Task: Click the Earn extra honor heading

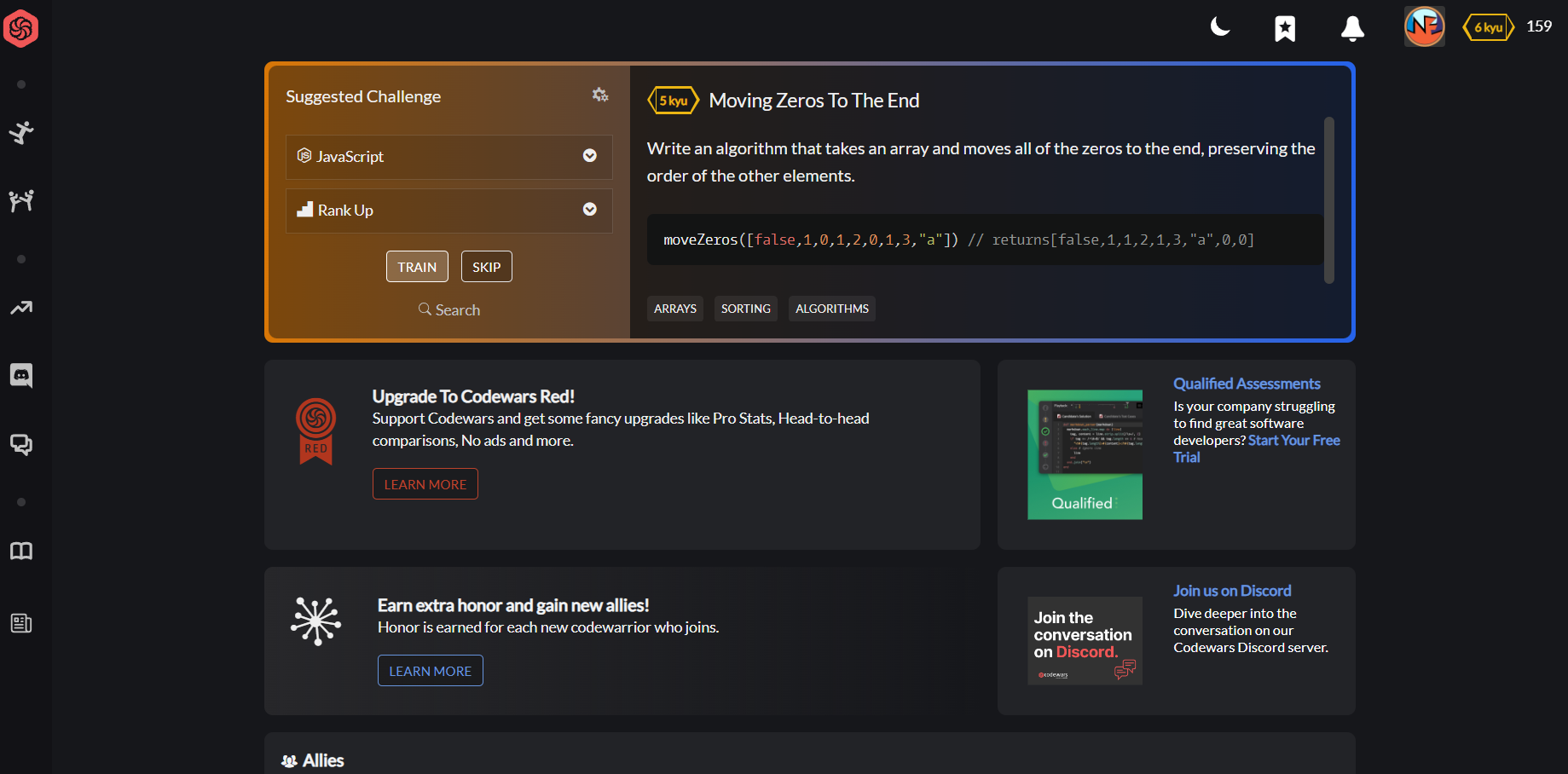Action: 513,605
